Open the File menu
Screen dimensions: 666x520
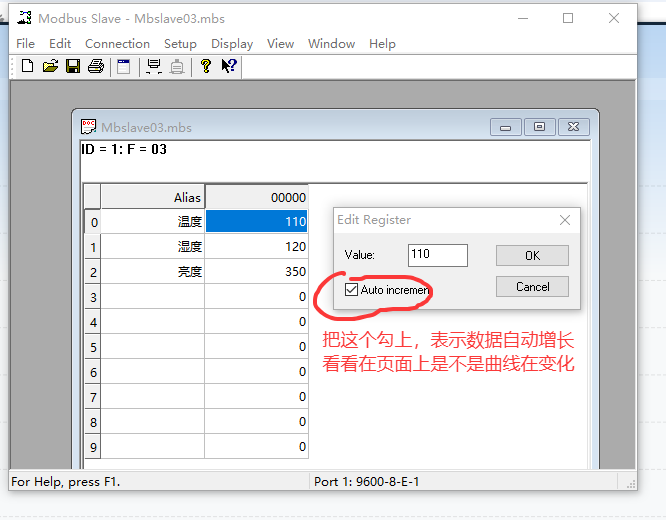[25, 44]
